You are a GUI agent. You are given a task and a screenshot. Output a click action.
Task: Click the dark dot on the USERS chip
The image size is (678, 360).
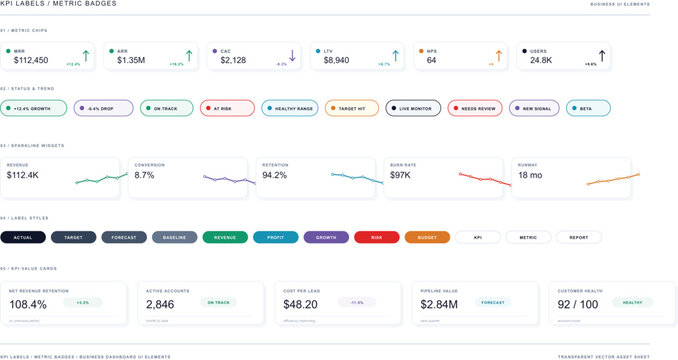pos(524,51)
